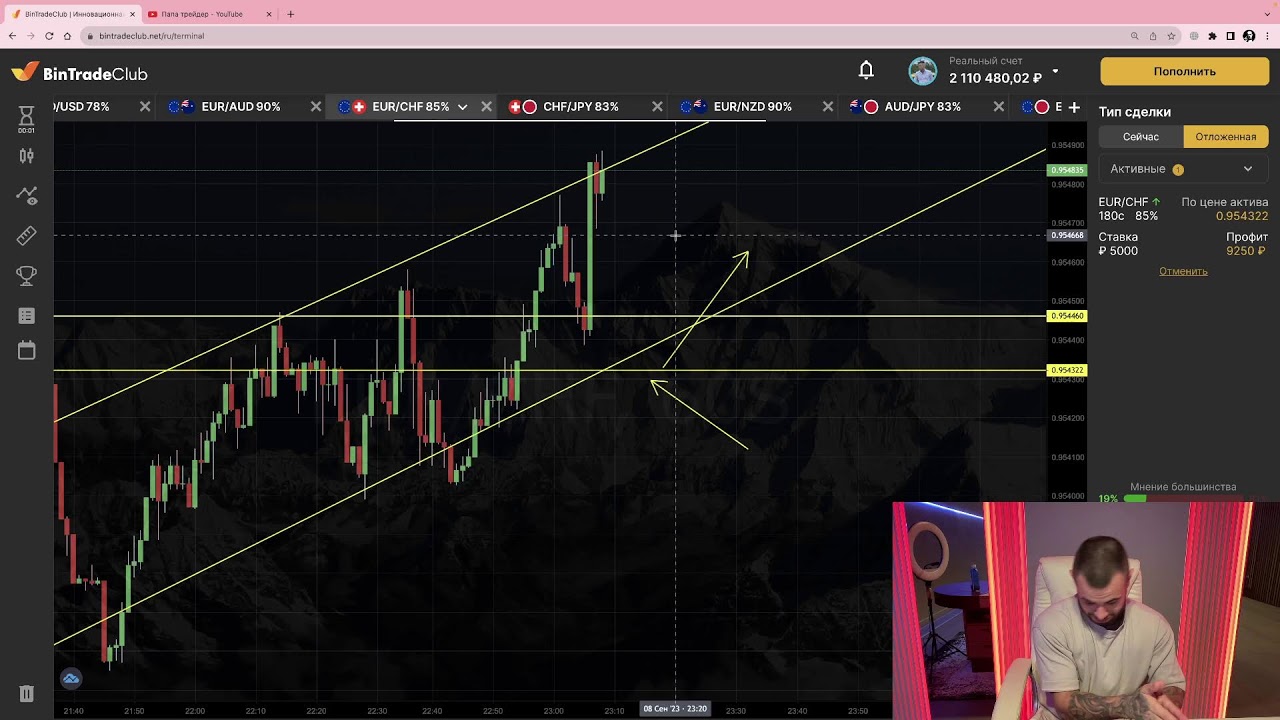1280x720 pixels.
Task: Click the browser share icon
Action: (1153, 36)
